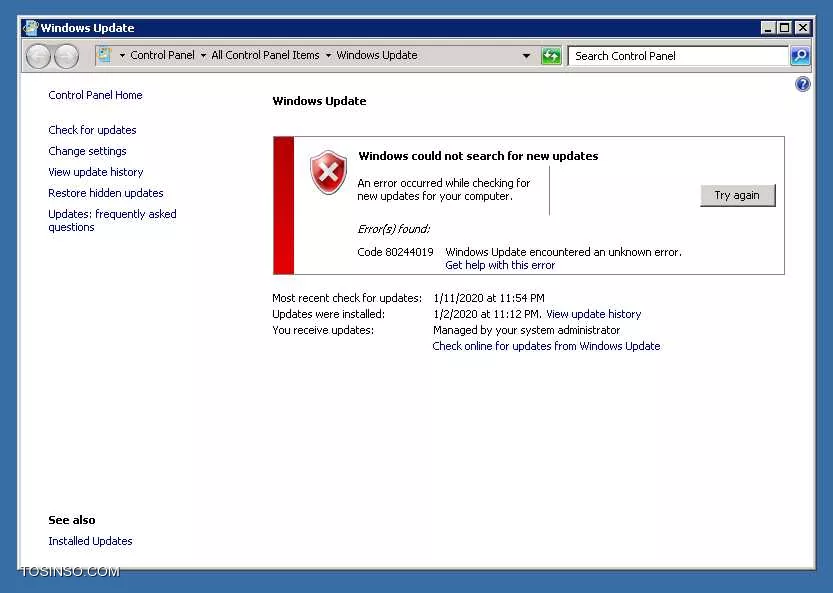Open View update history in sidebar
This screenshot has width=833, height=593.
click(96, 172)
